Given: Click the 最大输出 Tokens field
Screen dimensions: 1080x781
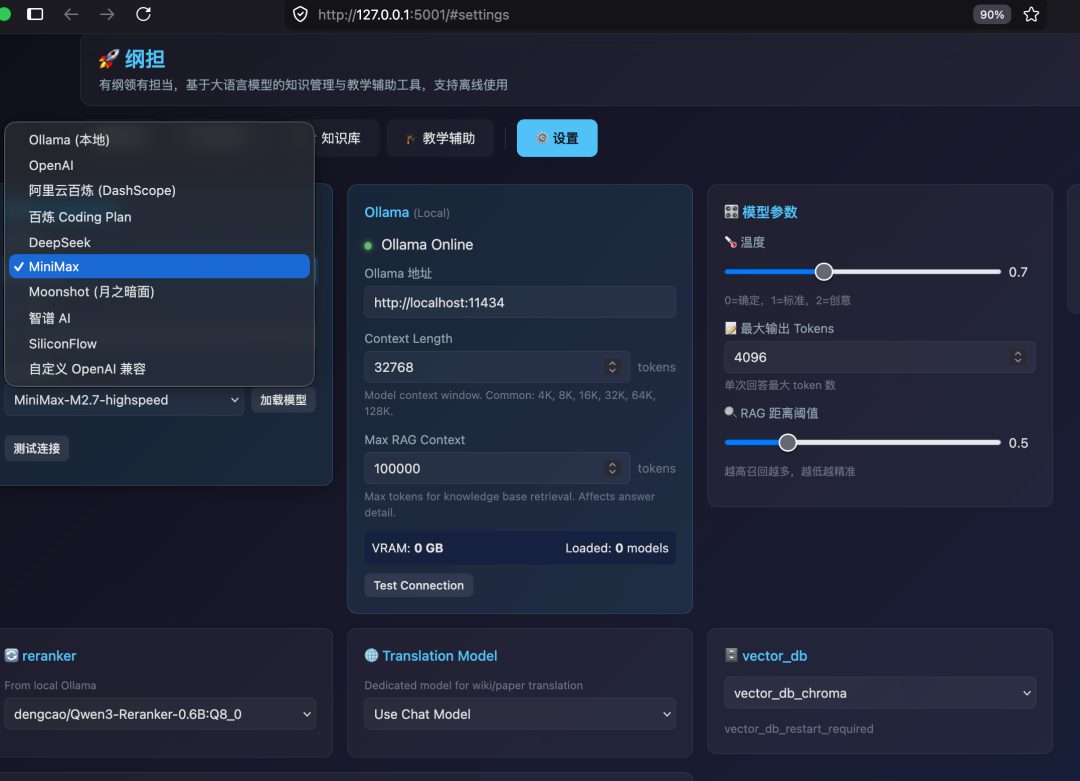Looking at the screenshot, I should pos(880,357).
